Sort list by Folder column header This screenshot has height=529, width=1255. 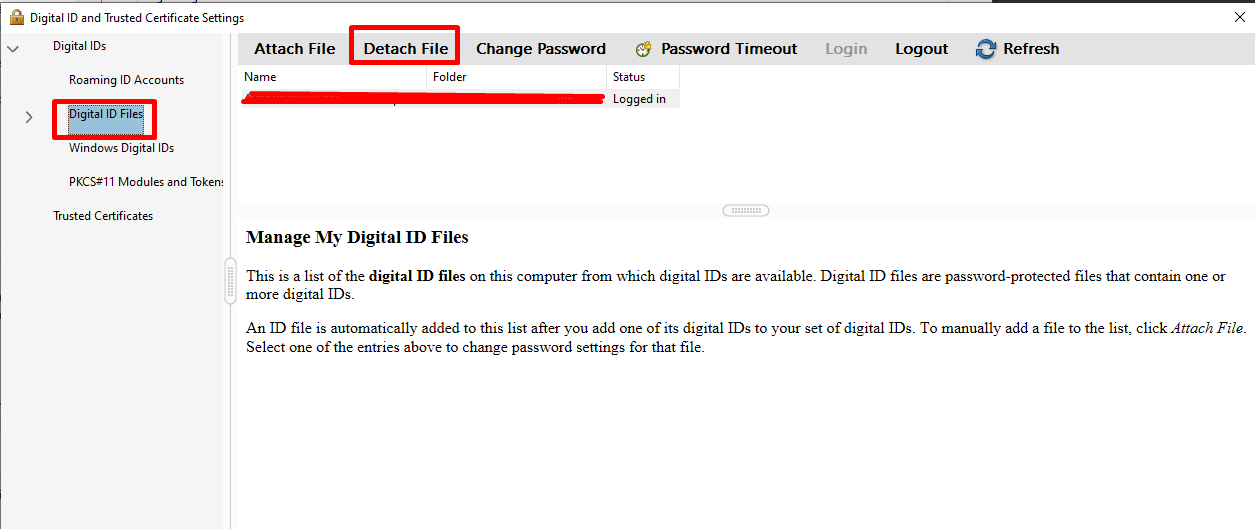450,77
